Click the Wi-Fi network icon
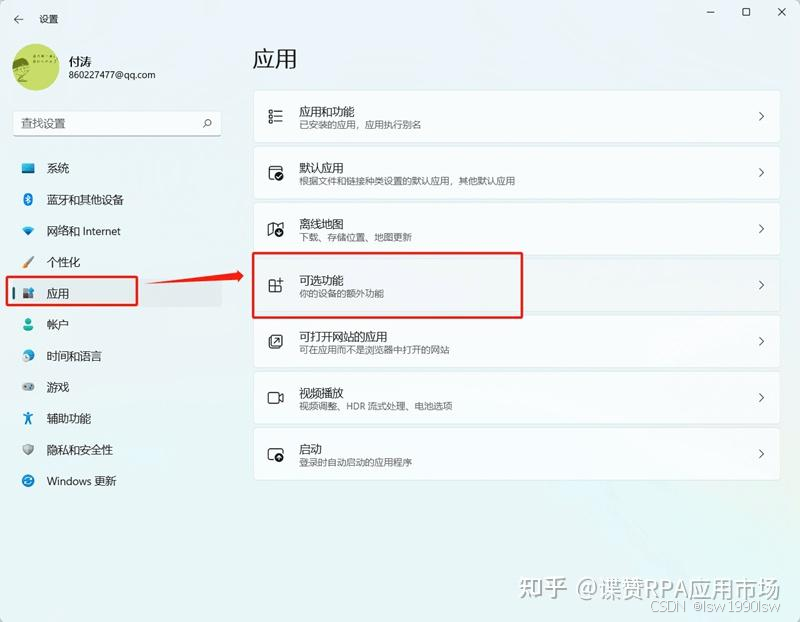The image size is (800, 622). click(x=28, y=231)
